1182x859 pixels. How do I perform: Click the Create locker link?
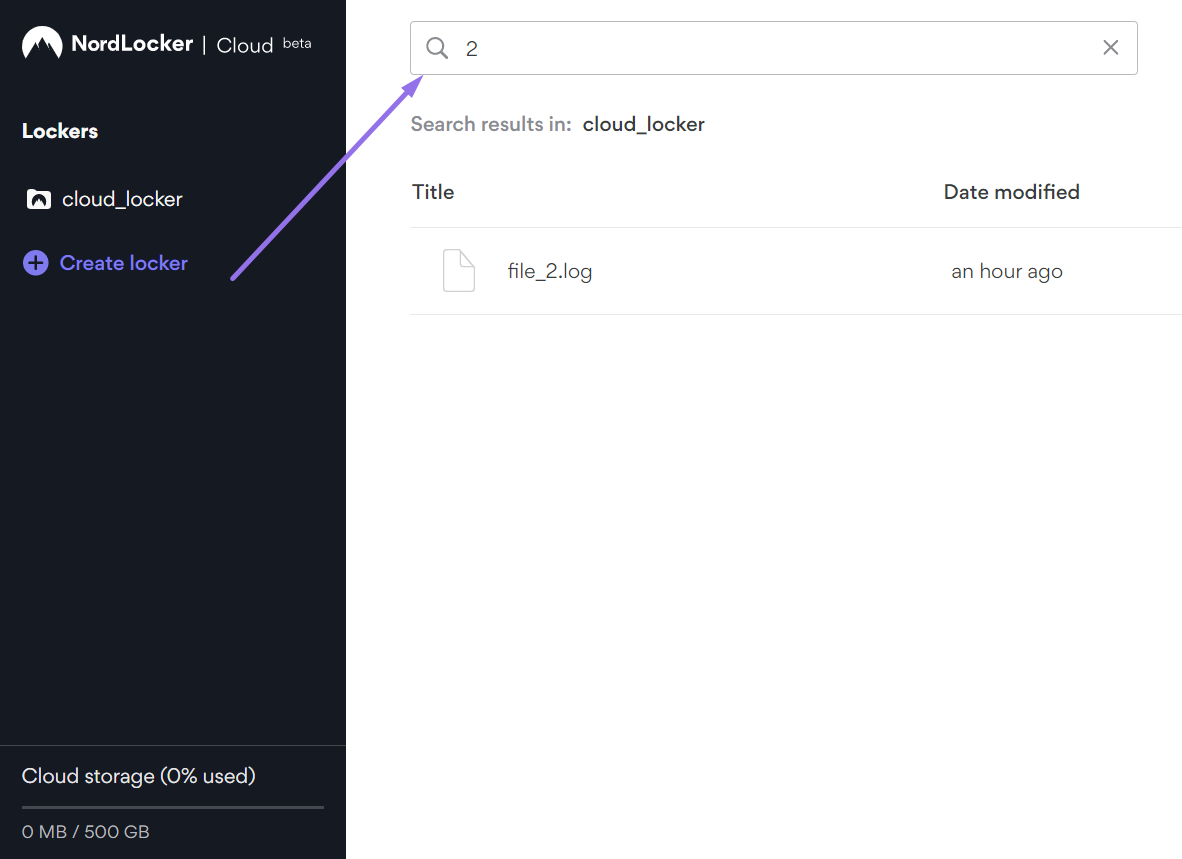tap(124, 263)
